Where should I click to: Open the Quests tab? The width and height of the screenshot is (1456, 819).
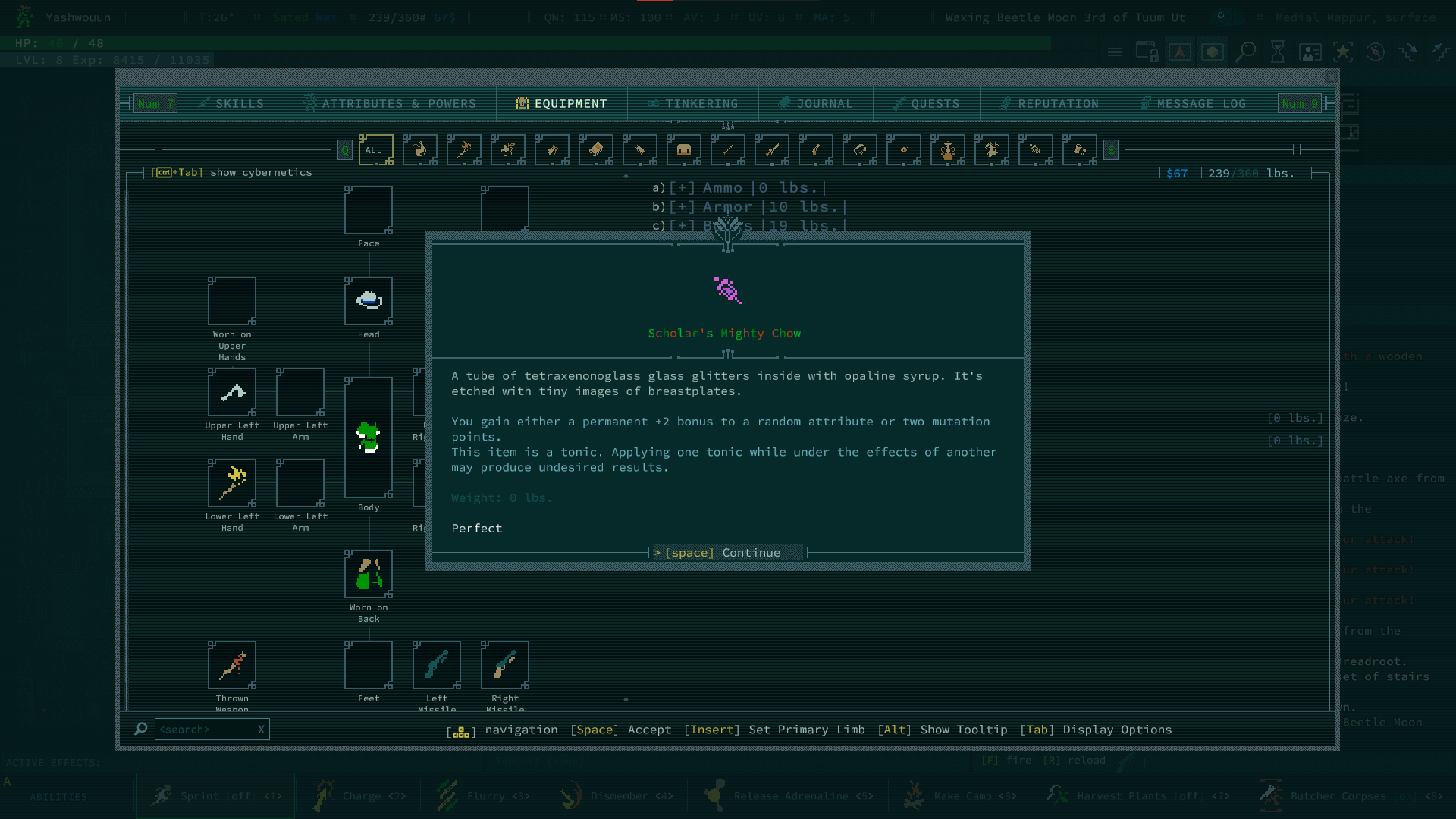[x=927, y=104]
